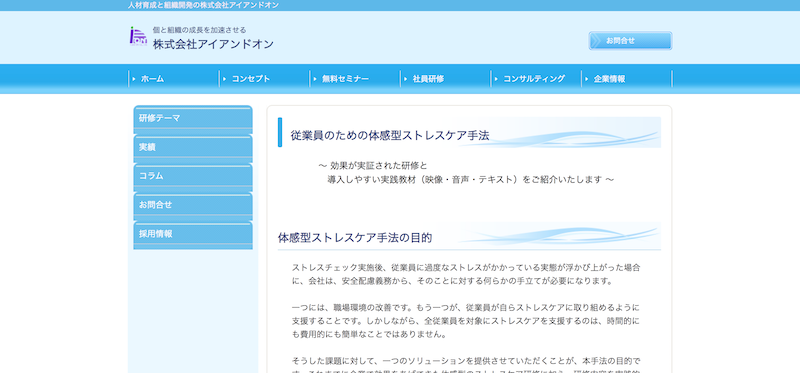This screenshot has height=373, width=800.
Task: Open コンセプト navigation item
Action: click(x=251, y=79)
